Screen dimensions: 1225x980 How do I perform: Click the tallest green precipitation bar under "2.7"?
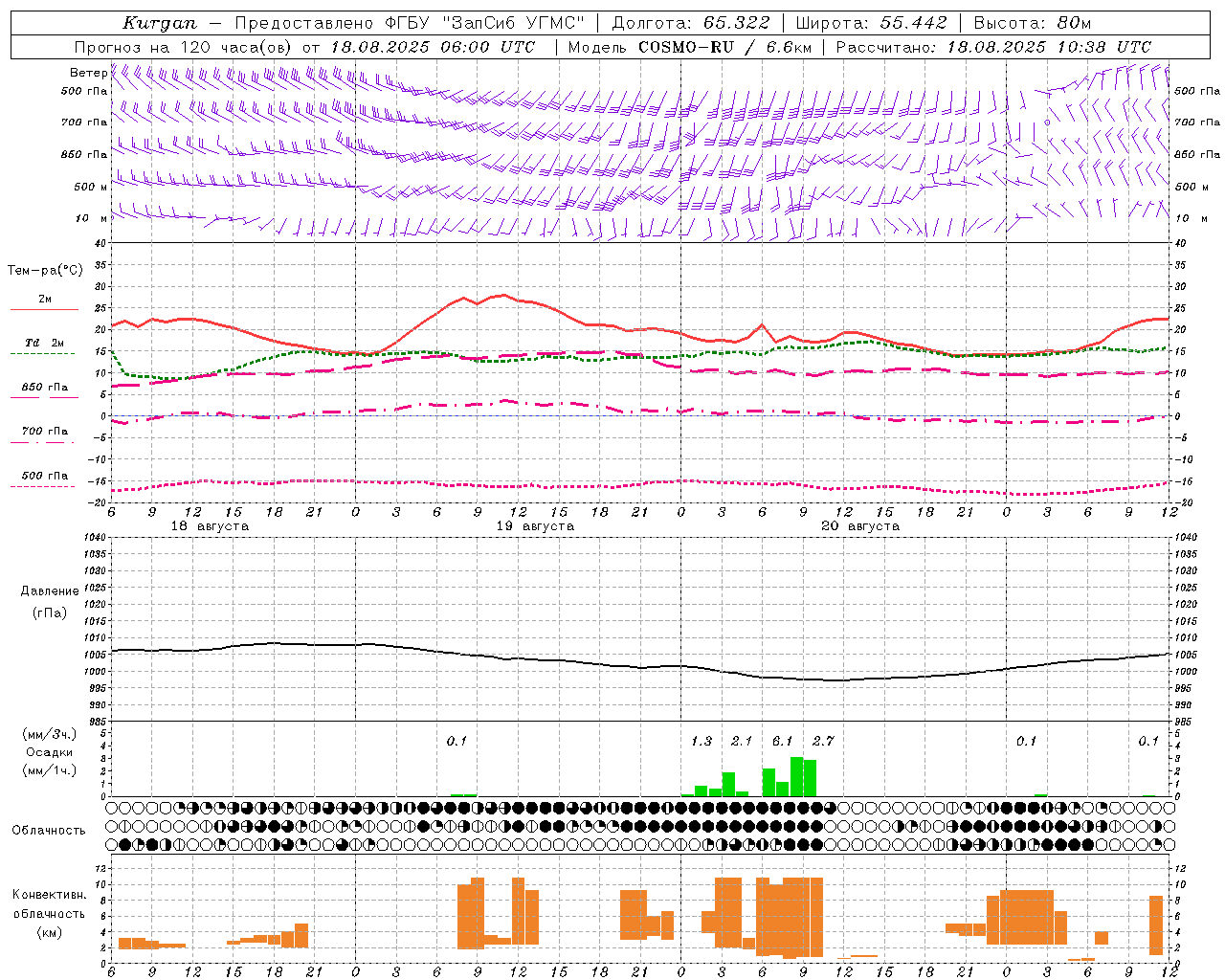(x=810, y=778)
